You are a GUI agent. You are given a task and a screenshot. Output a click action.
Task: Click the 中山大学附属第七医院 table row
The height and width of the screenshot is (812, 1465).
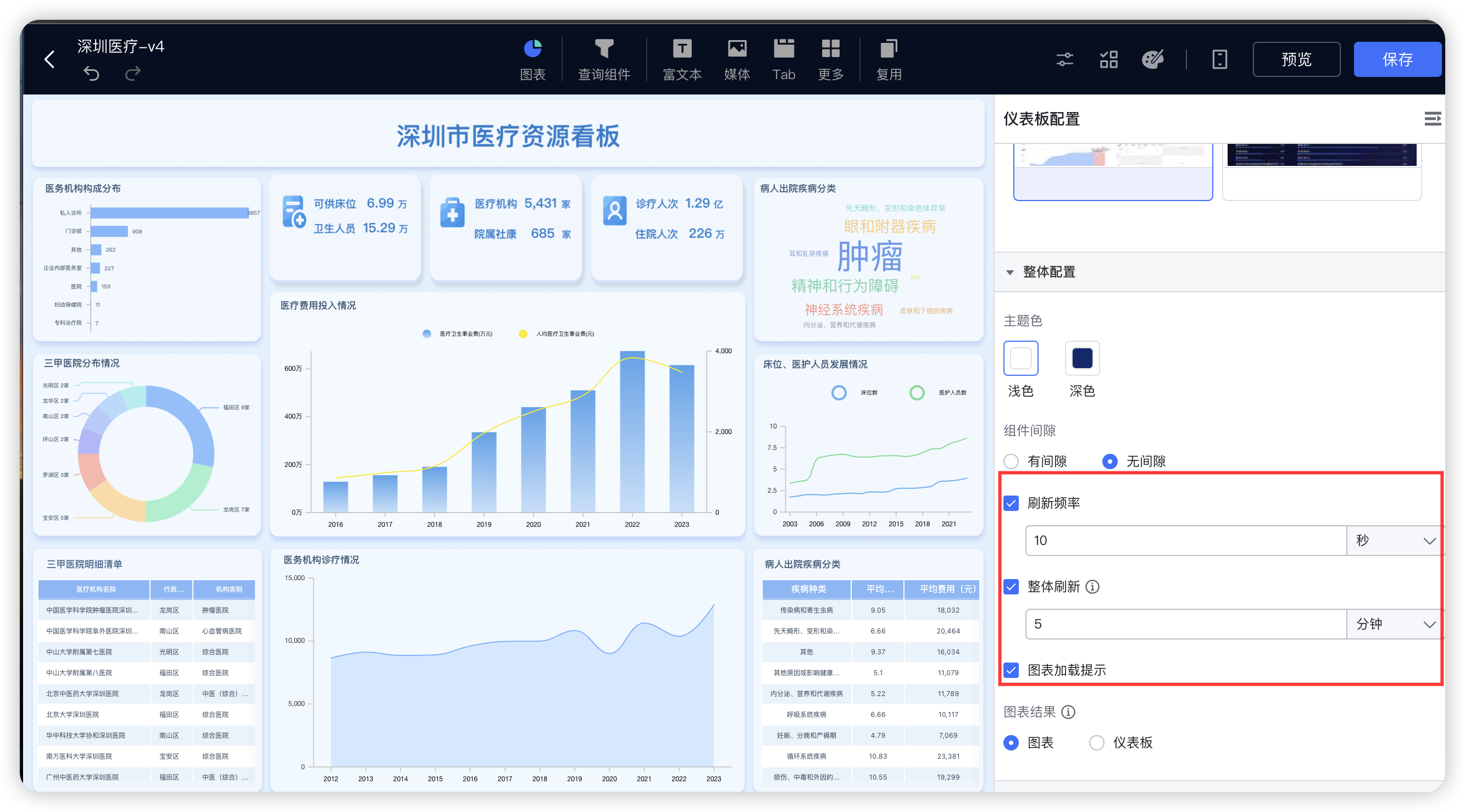point(147,652)
